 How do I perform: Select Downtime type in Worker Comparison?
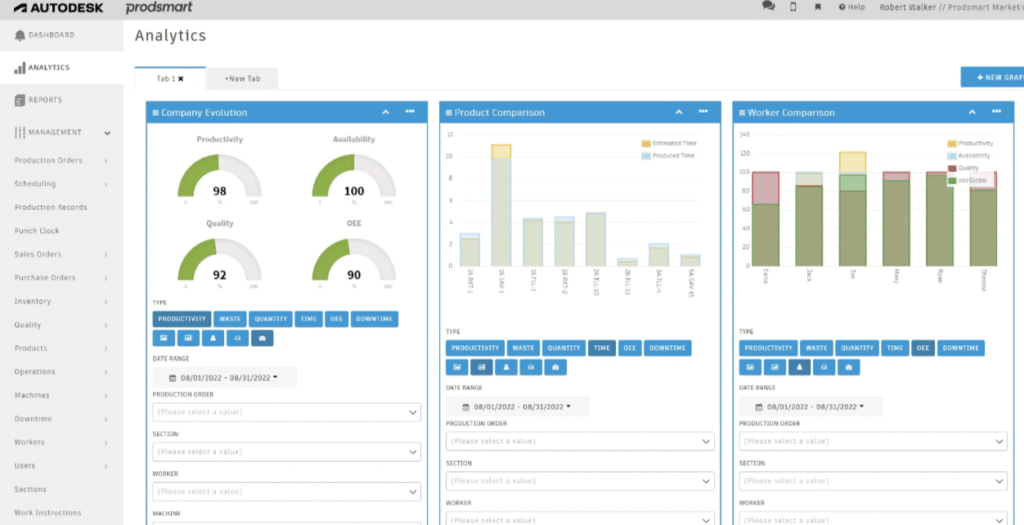tap(961, 348)
